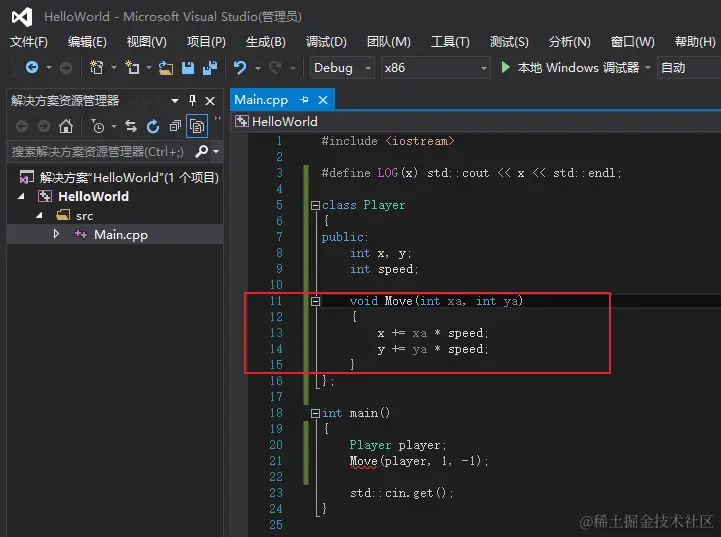The image size is (721, 537).
Task: Open the Undo history dropdown arrow
Action: (258, 68)
